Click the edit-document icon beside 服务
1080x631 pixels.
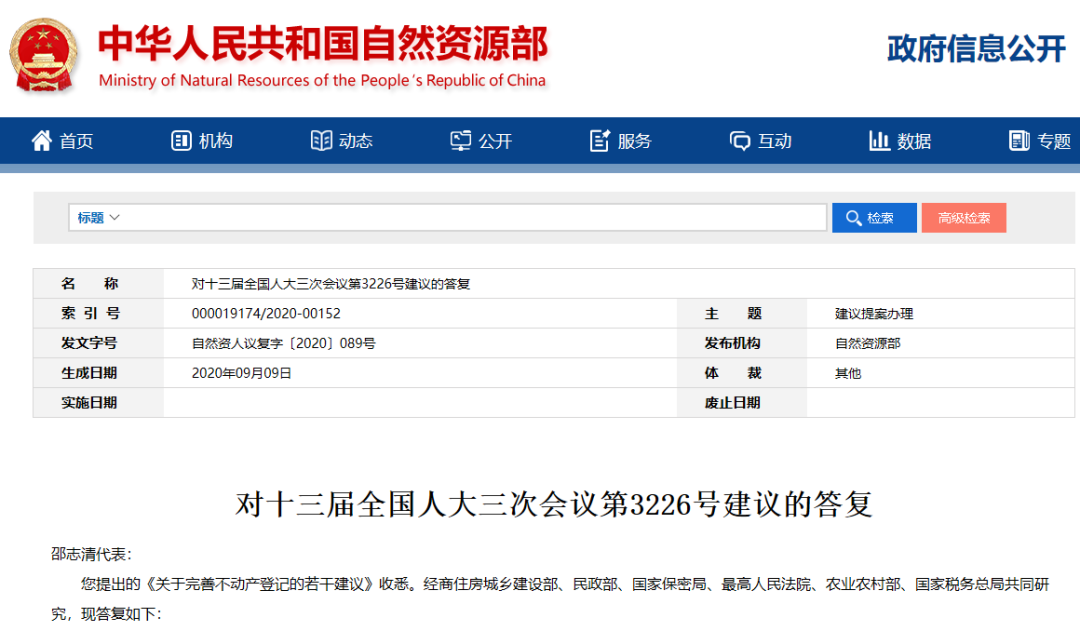coord(600,141)
